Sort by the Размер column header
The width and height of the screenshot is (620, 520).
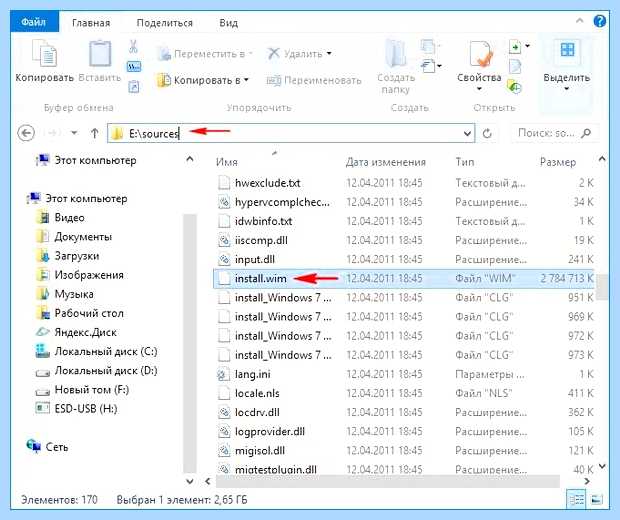click(558, 162)
